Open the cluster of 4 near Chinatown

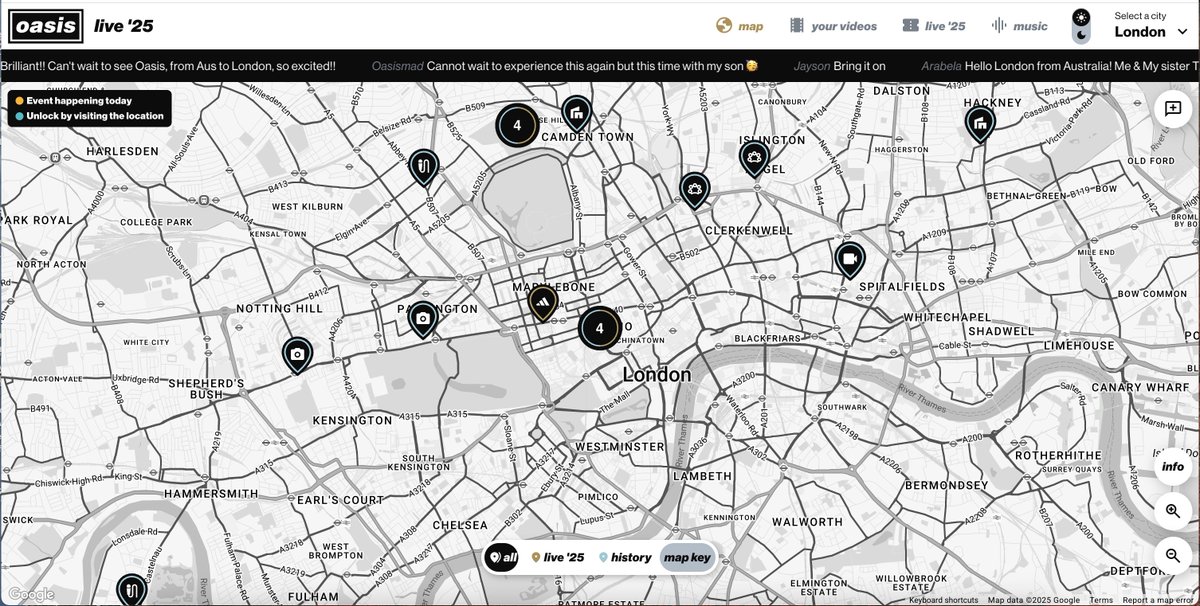599,327
